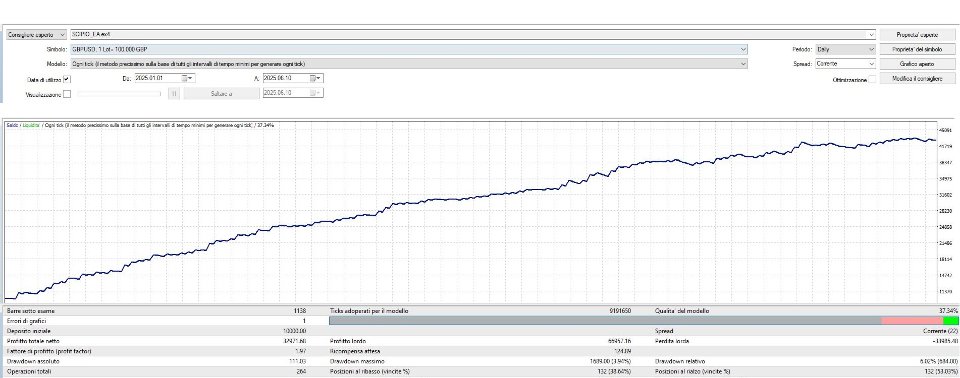Image resolution: width=960 pixels, height=378 pixels.
Task: Click the green segment of model quality bar
Action: click(x=951, y=320)
